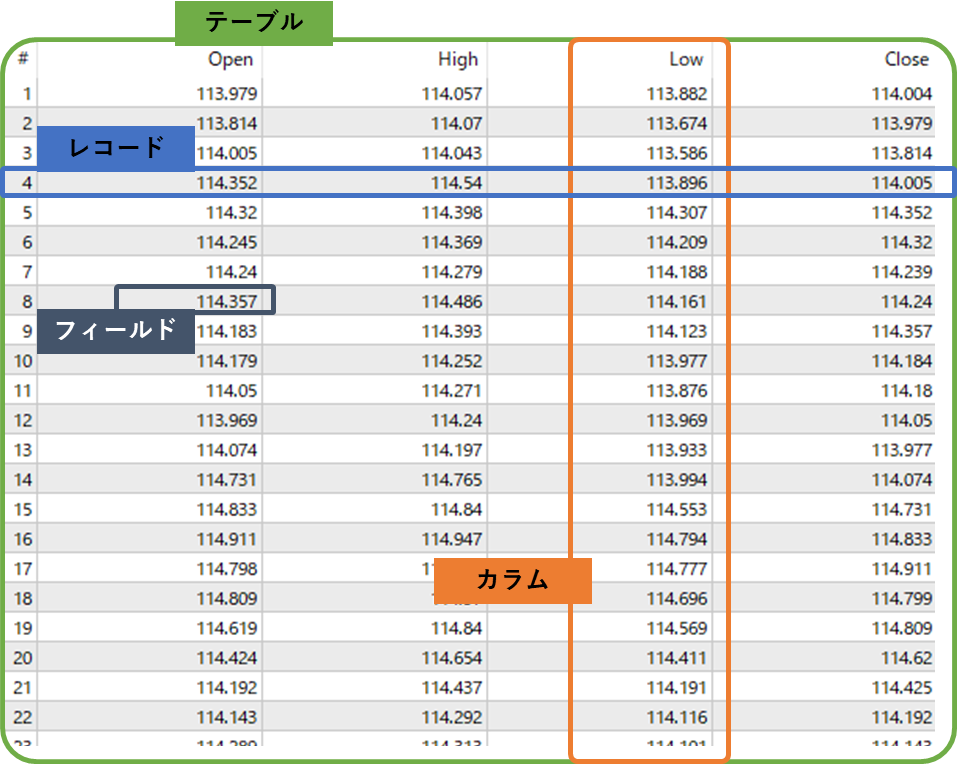Select Close value 114.192 in row 22
Screen dimensions: 957x764
(x=902, y=718)
